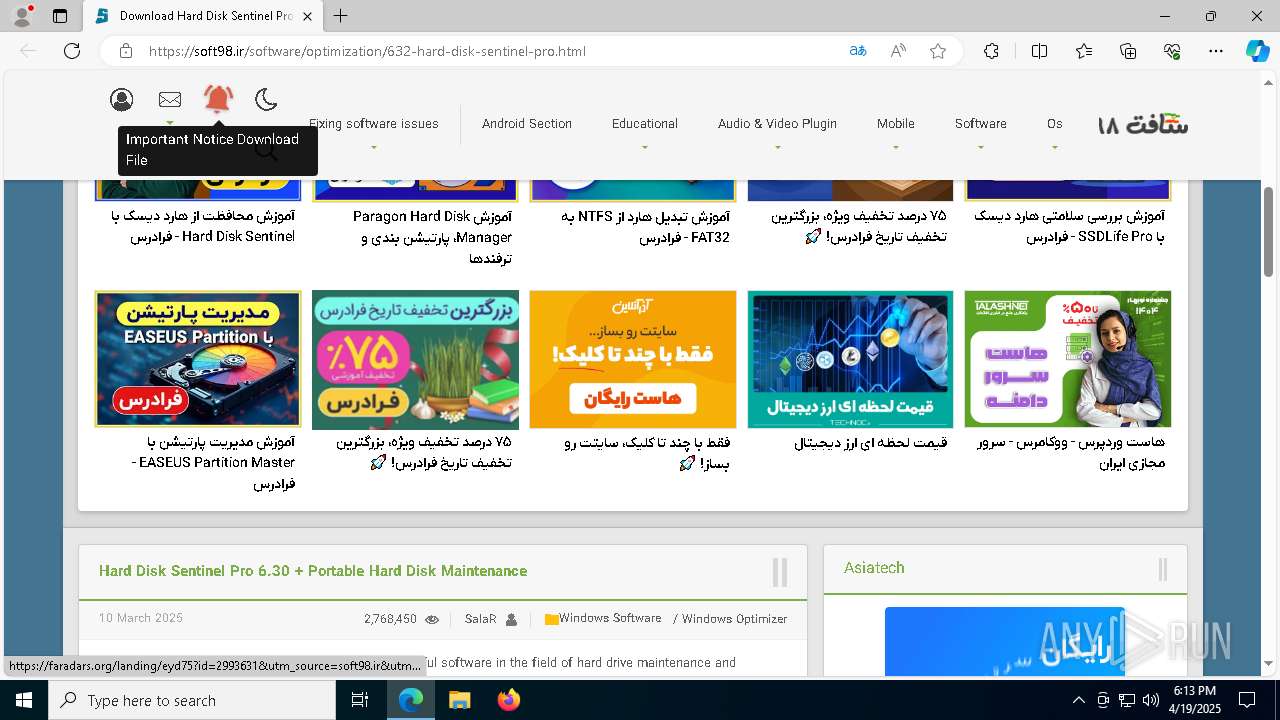Open the Windows notification center
This screenshot has height=720, width=1280.
click(1247, 700)
